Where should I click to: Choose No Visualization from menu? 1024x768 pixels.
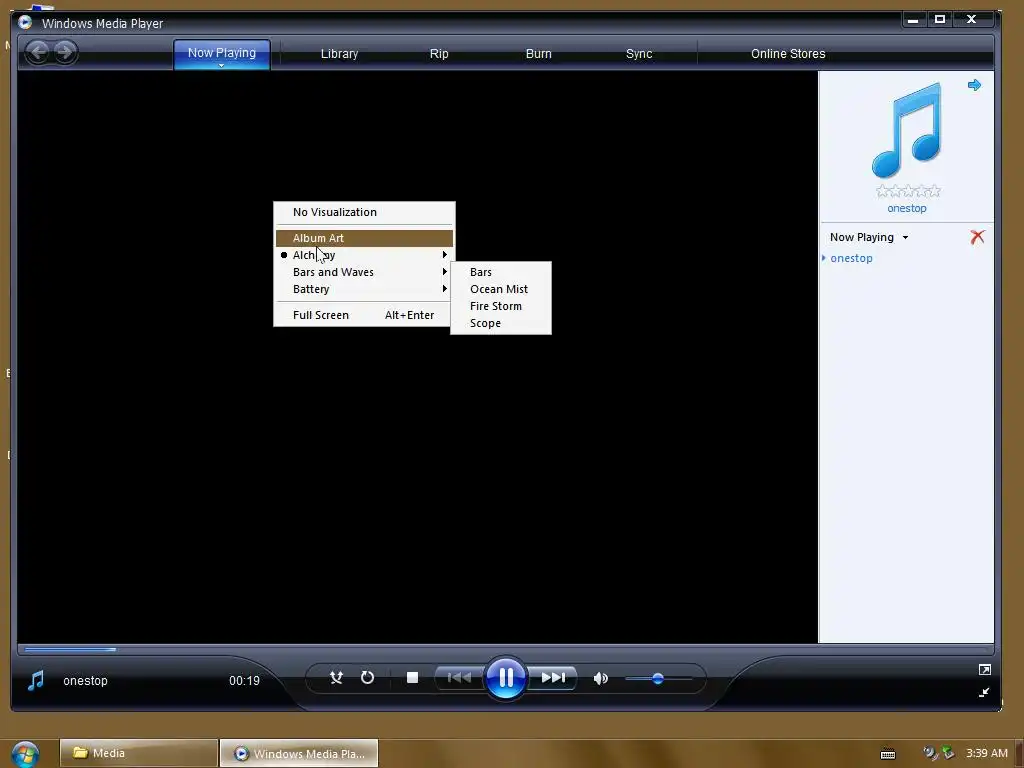(x=364, y=212)
